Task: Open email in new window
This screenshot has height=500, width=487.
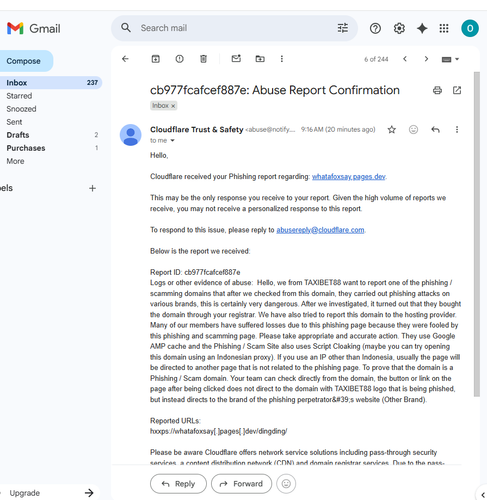Action: coord(457,90)
